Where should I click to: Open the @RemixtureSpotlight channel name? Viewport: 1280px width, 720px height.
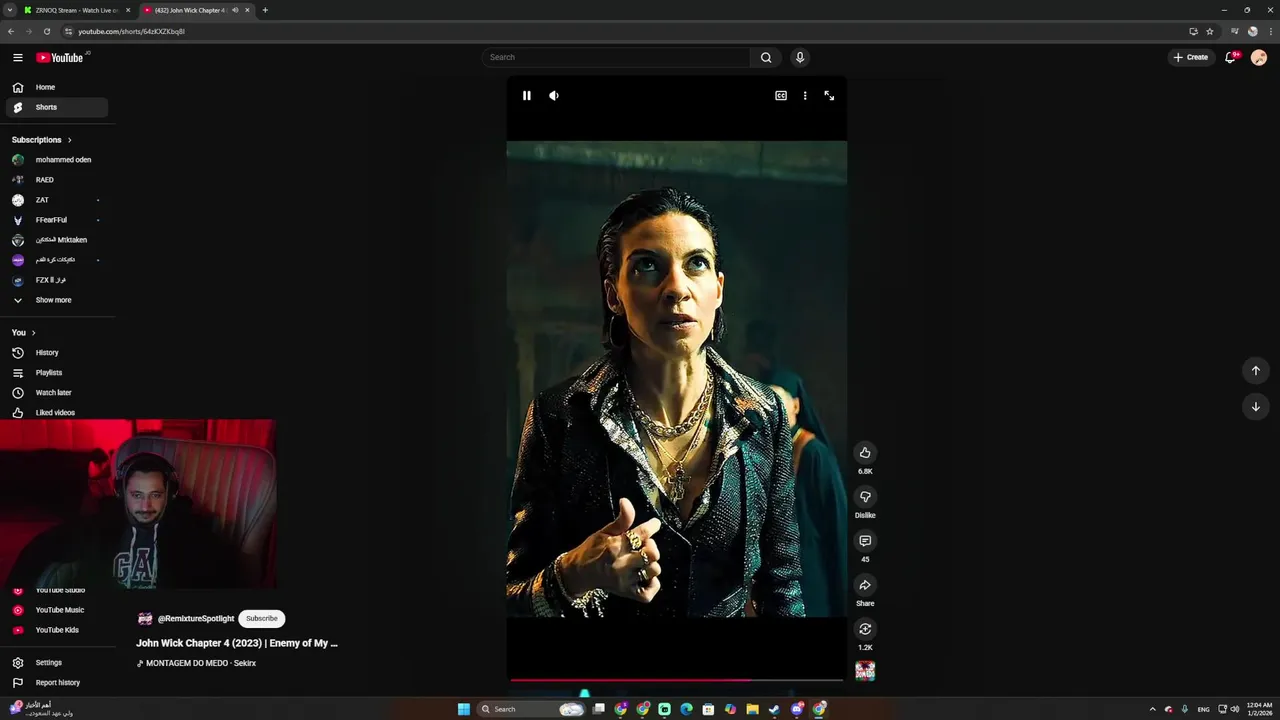[x=196, y=619]
